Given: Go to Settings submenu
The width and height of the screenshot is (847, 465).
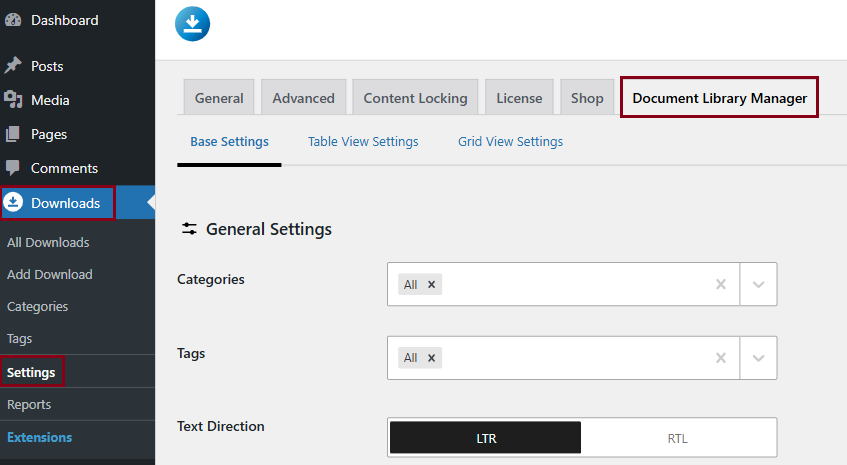Looking at the screenshot, I should pyautogui.click(x=31, y=372).
